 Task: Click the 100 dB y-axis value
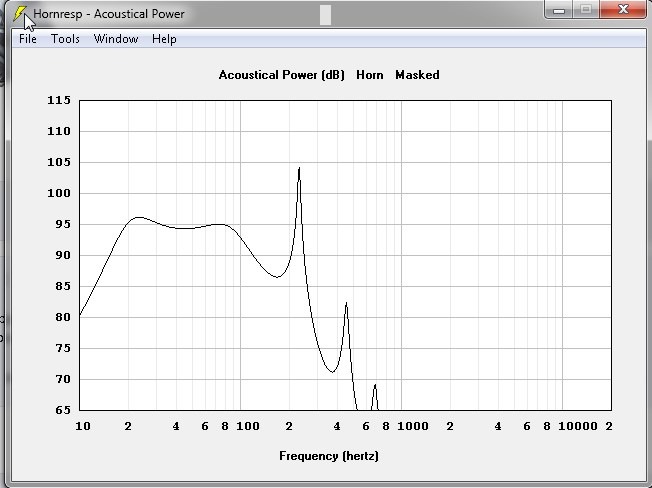pyautogui.click(x=59, y=193)
